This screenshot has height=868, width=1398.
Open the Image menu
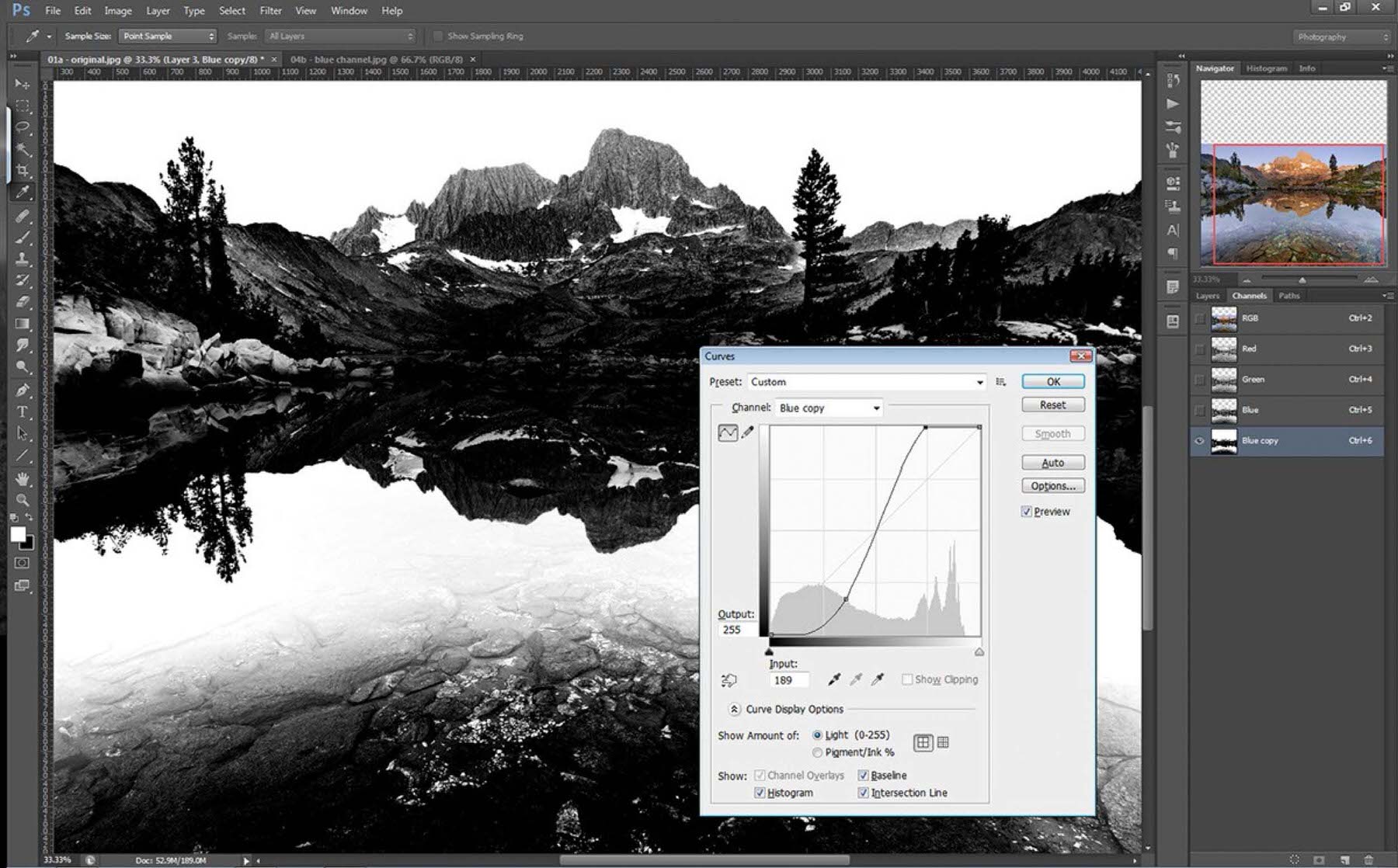118,11
